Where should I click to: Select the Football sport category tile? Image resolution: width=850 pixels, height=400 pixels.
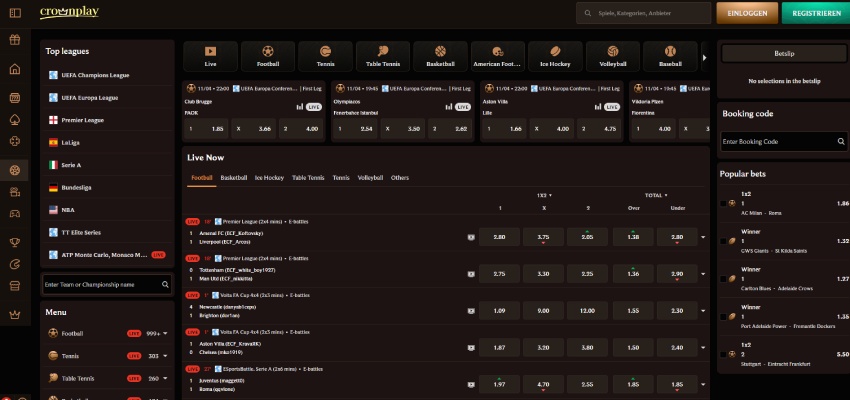(x=268, y=56)
